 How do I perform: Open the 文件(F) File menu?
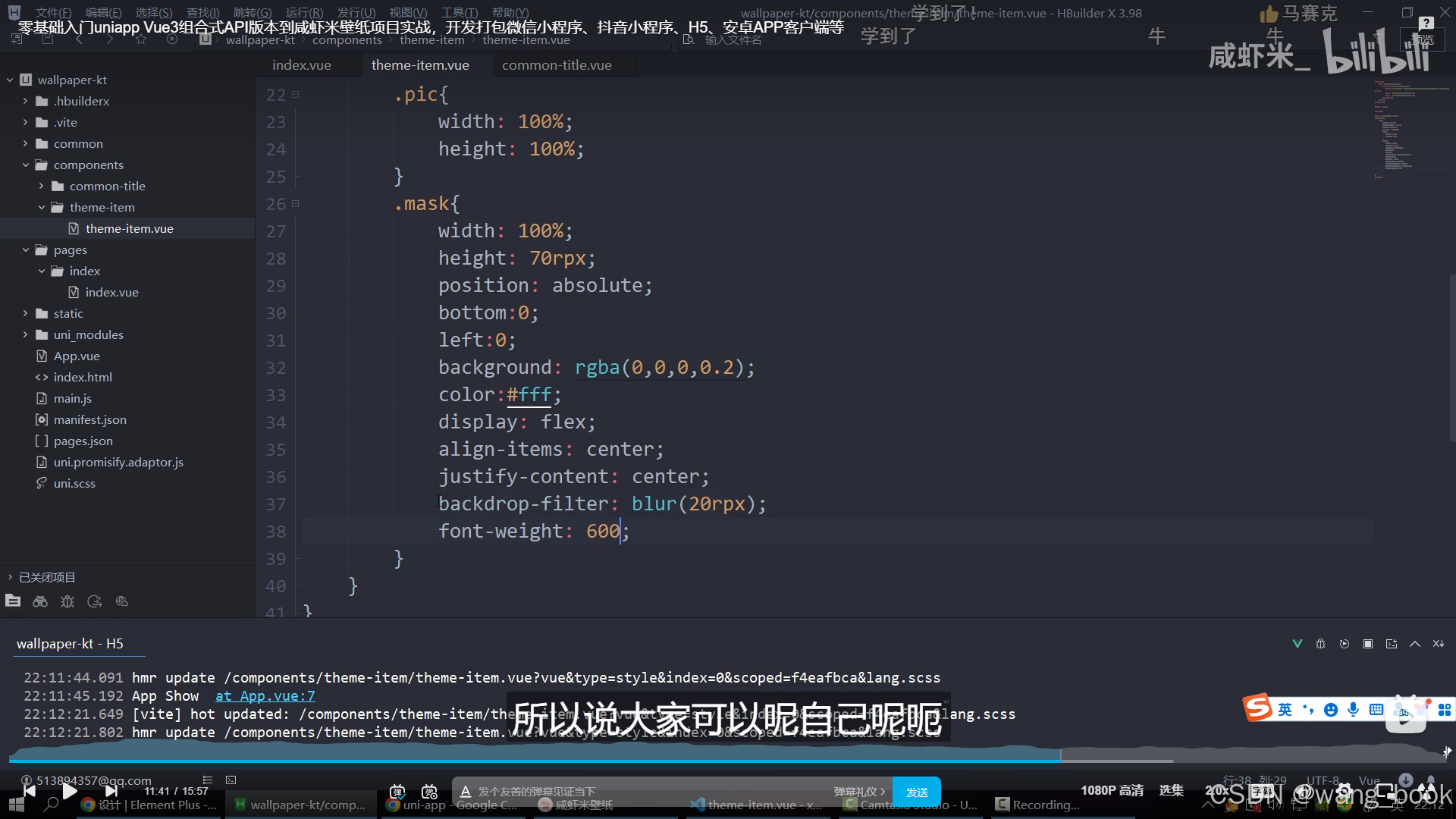(53, 13)
